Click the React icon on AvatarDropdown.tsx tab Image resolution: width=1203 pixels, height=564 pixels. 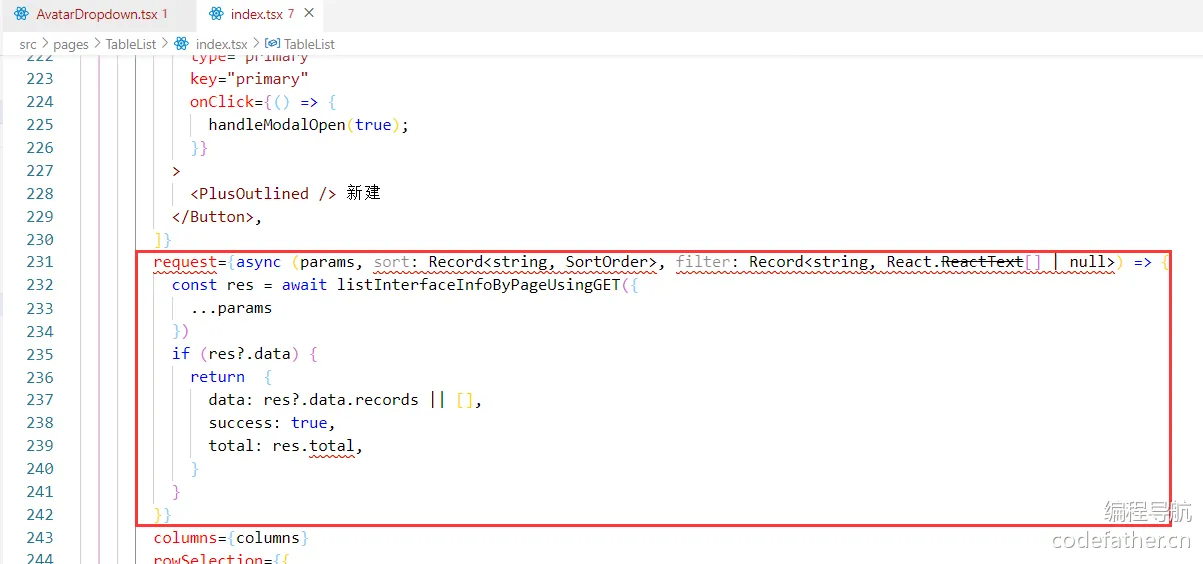[21, 15]
